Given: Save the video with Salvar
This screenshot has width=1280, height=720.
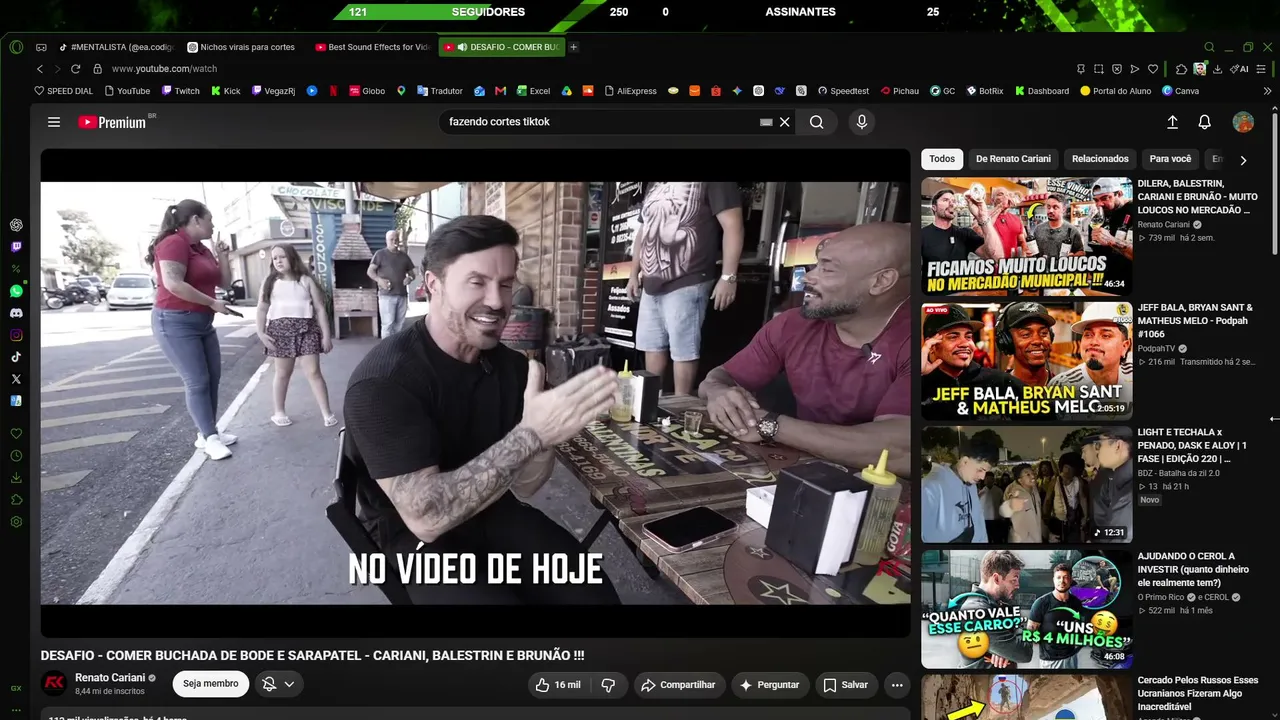Looking at the screenshot, I should tap(845, 685).
